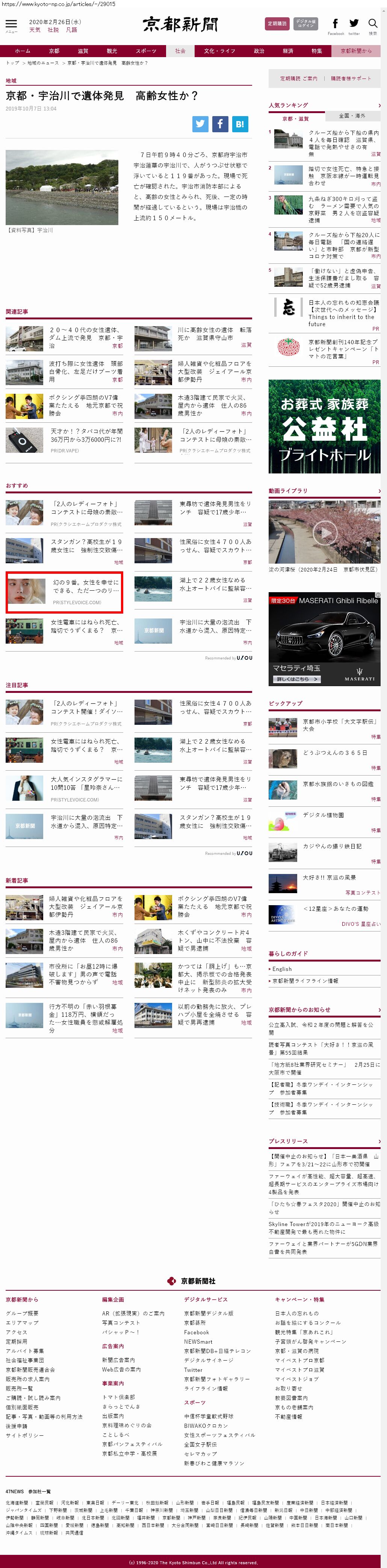Open the 京都新聞から nav tab
The height and width of the screenshot is (1568, 387).
[356, 51]
